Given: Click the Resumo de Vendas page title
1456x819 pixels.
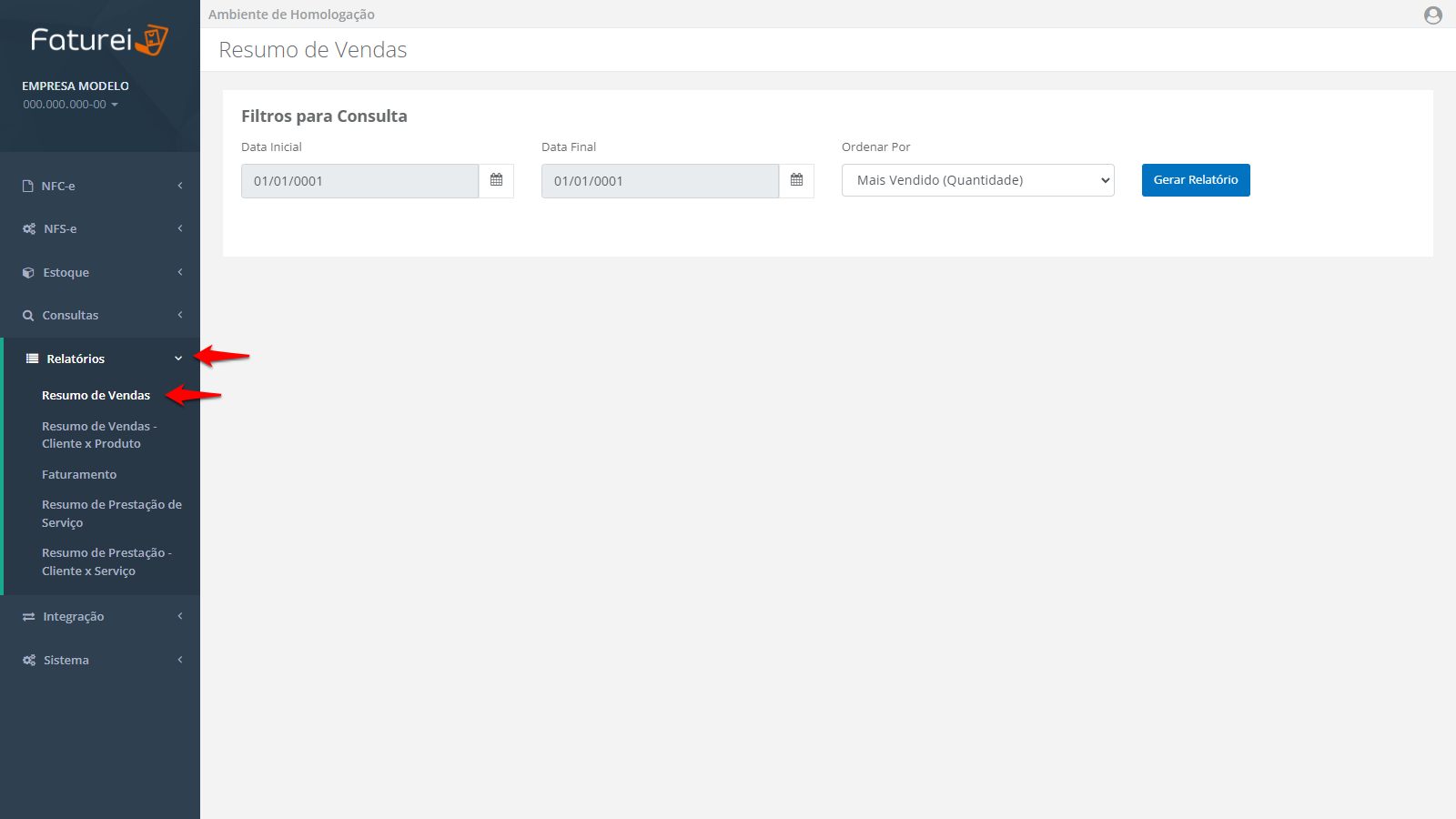Looking at the screenshot, I should (313, 50).
